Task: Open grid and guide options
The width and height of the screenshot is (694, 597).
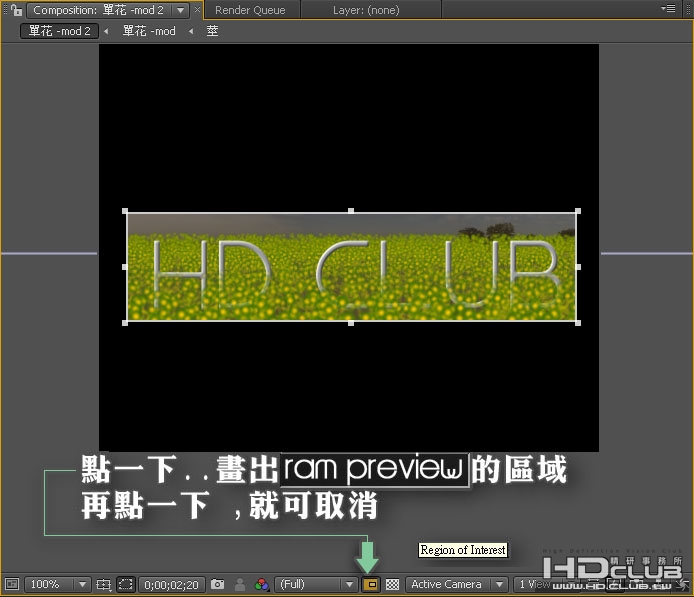Action: pos(104,584)
